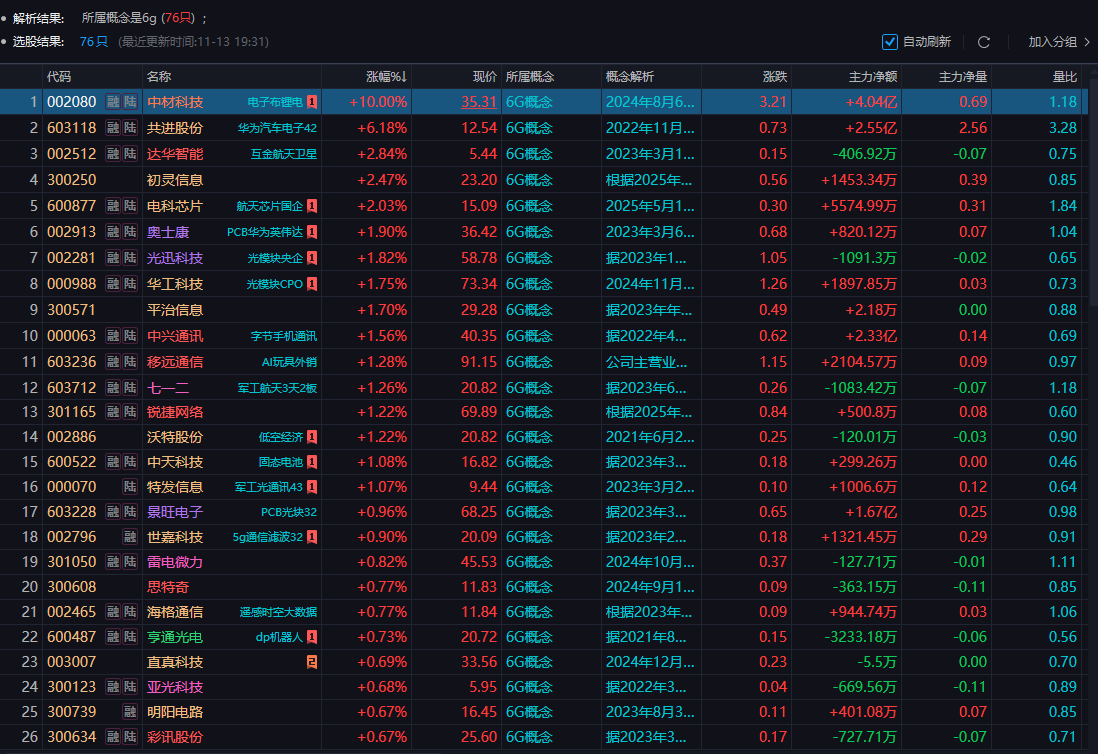Screen dimensions: 1098x754
Task: Click red badge icon on 电科芯片 row
Action: pyautogui.click(x=312, y=206)
